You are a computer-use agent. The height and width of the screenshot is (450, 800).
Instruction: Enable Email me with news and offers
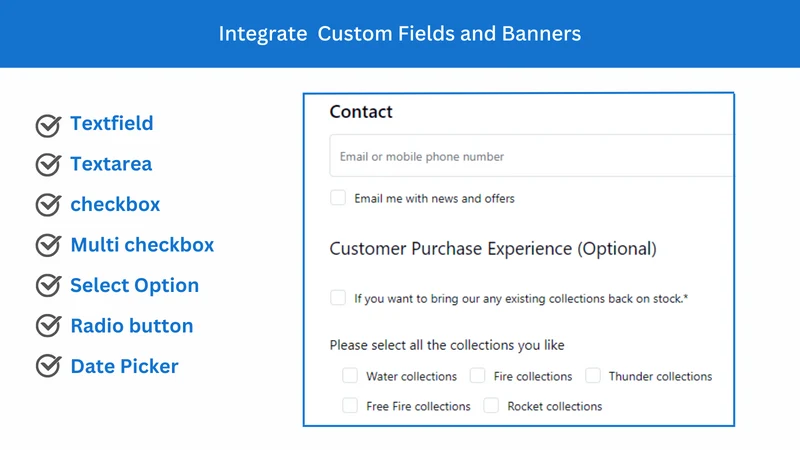point(338,198)
